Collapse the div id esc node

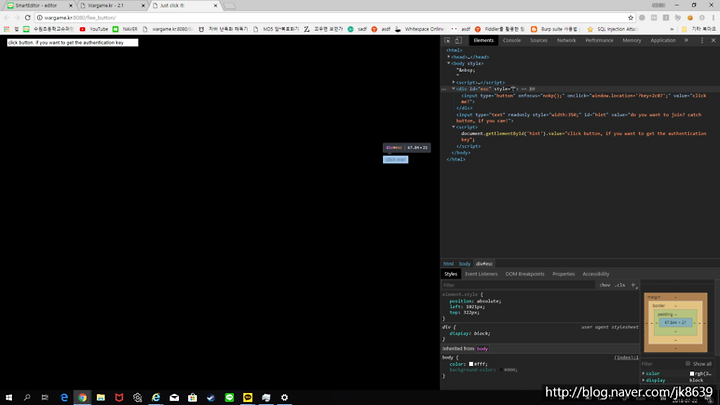tap(454, 89)
